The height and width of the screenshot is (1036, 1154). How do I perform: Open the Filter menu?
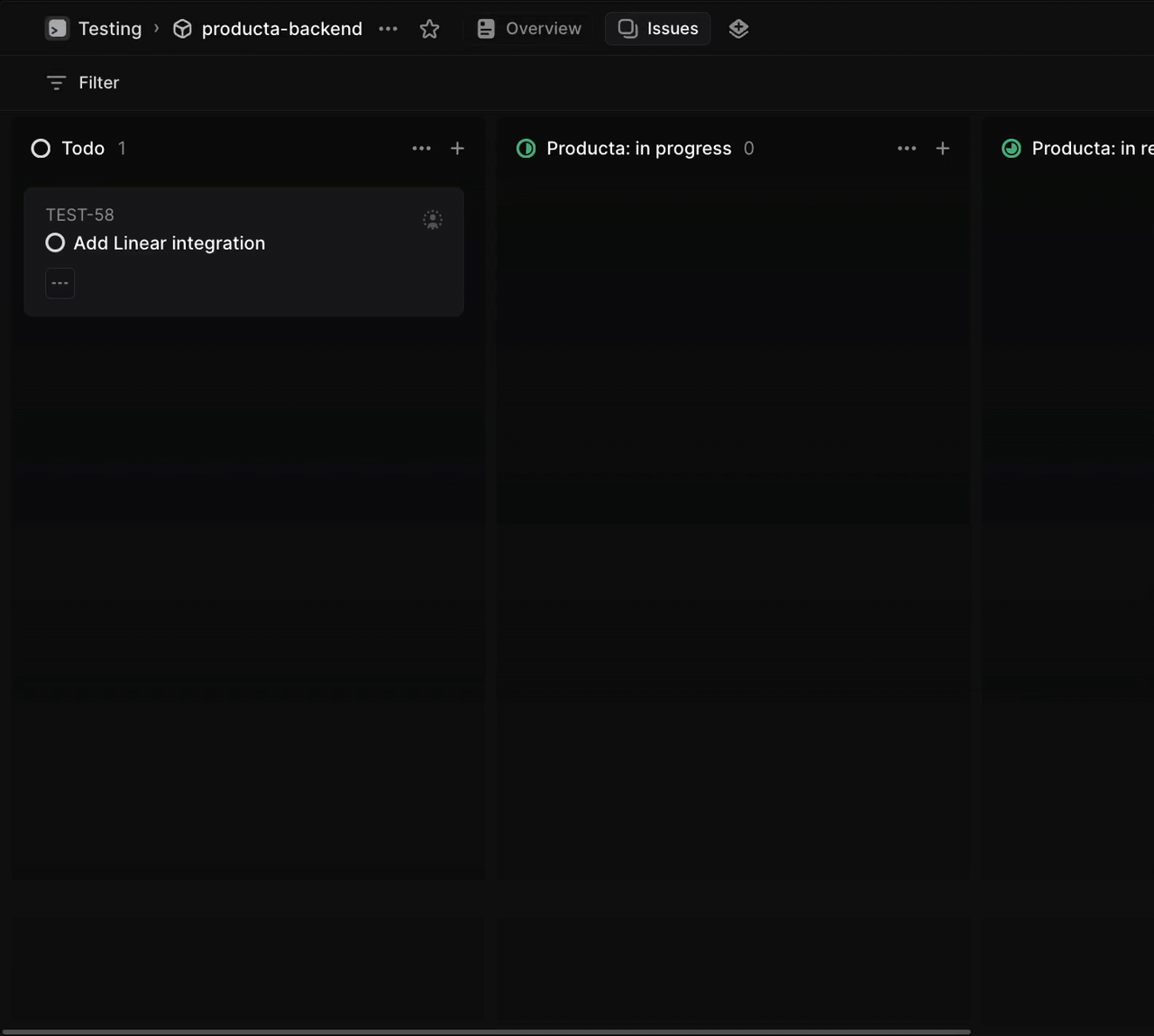tap(83, 83)
